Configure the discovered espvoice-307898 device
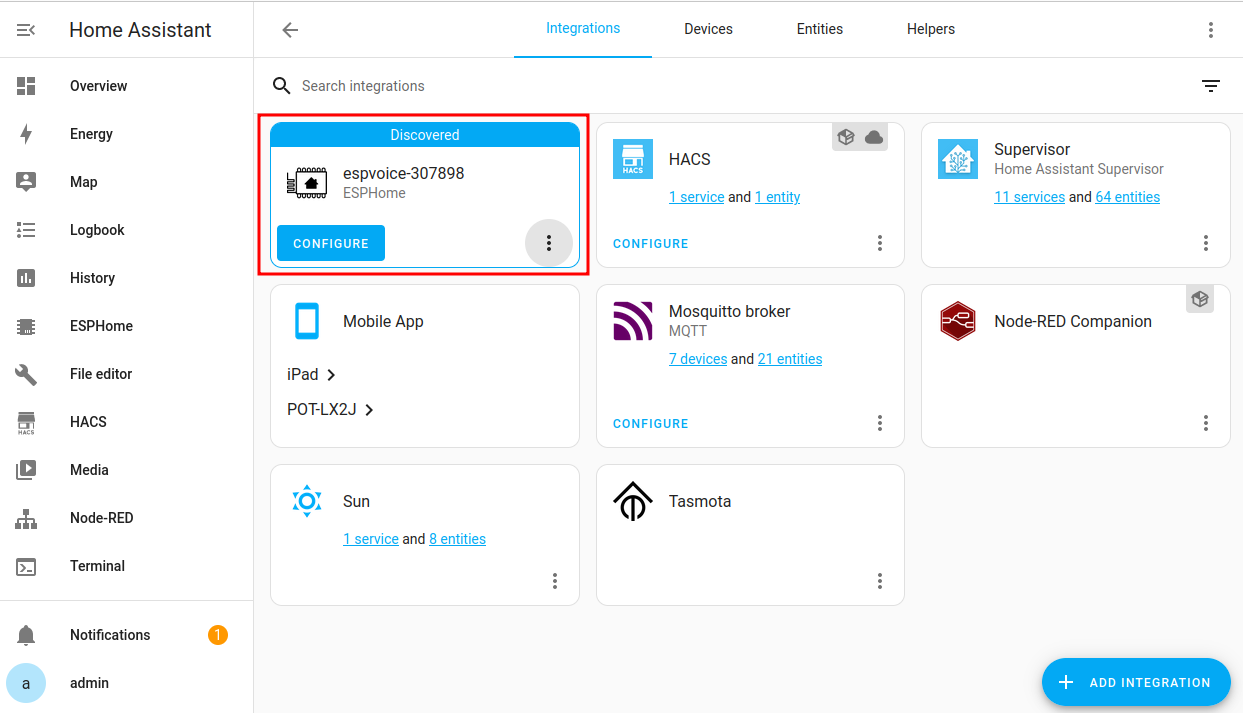The height and width of the screenshot is (713, 1243). point(331,243)
